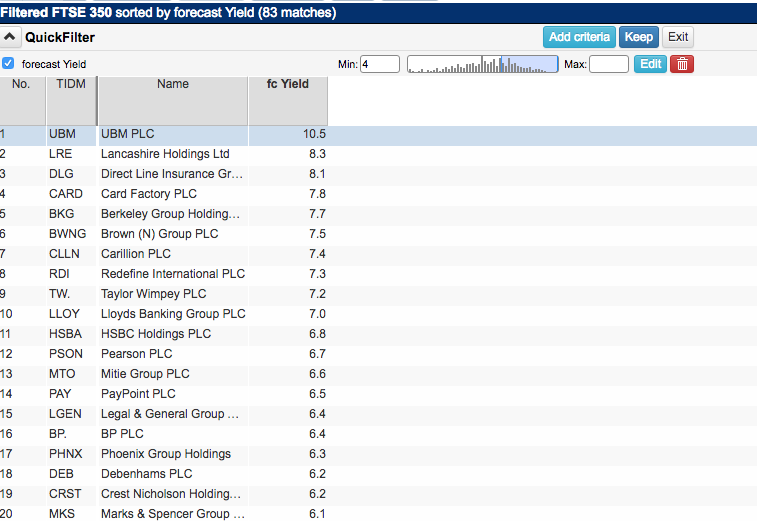
Task: Click the RDI ticker cell
Action: 71,274
